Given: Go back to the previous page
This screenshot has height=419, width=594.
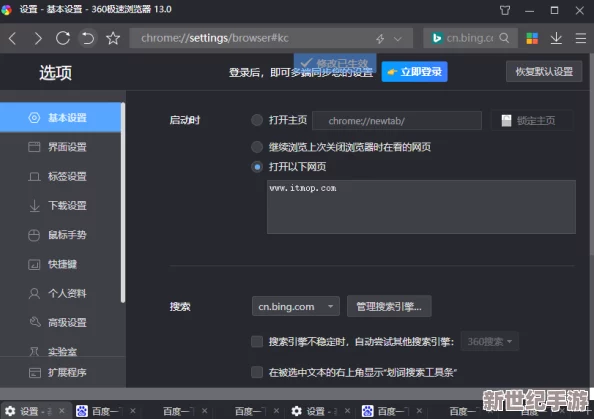Looking at the screenshot, I should coord(13,38).
